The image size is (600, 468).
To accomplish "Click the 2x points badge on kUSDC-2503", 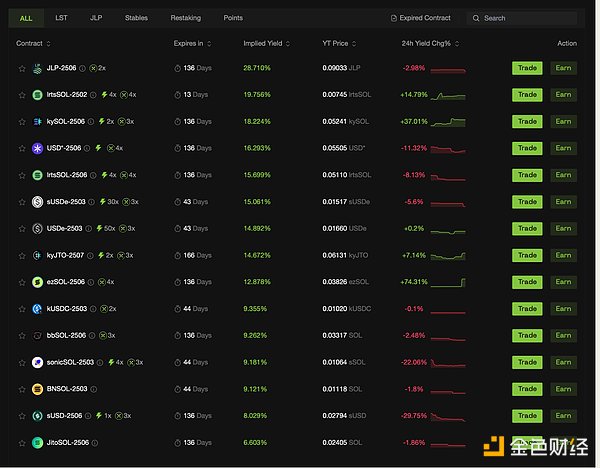I will 108,309.
